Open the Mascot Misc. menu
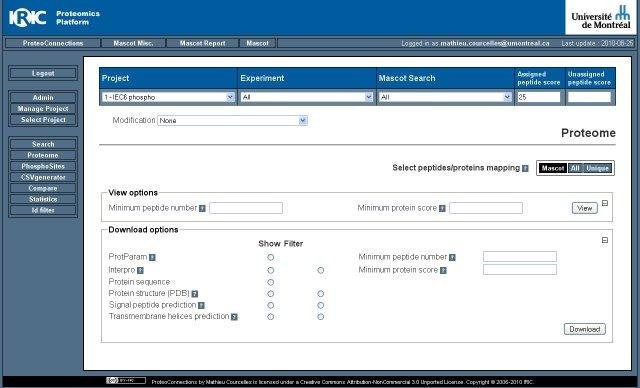Viewport: 640px width, 388px height. [133, 43]
